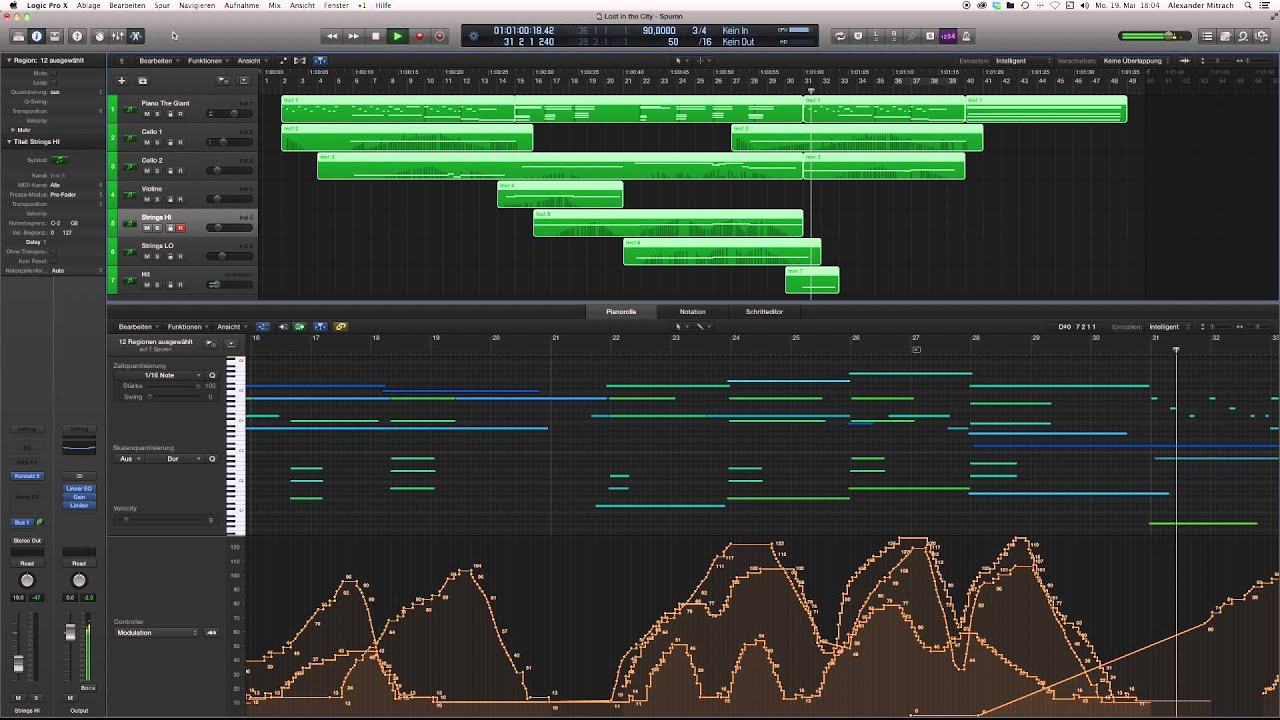Collapse the Region: 12 ausgewählt section
The image size is (1280, 720).
point(8,60)
